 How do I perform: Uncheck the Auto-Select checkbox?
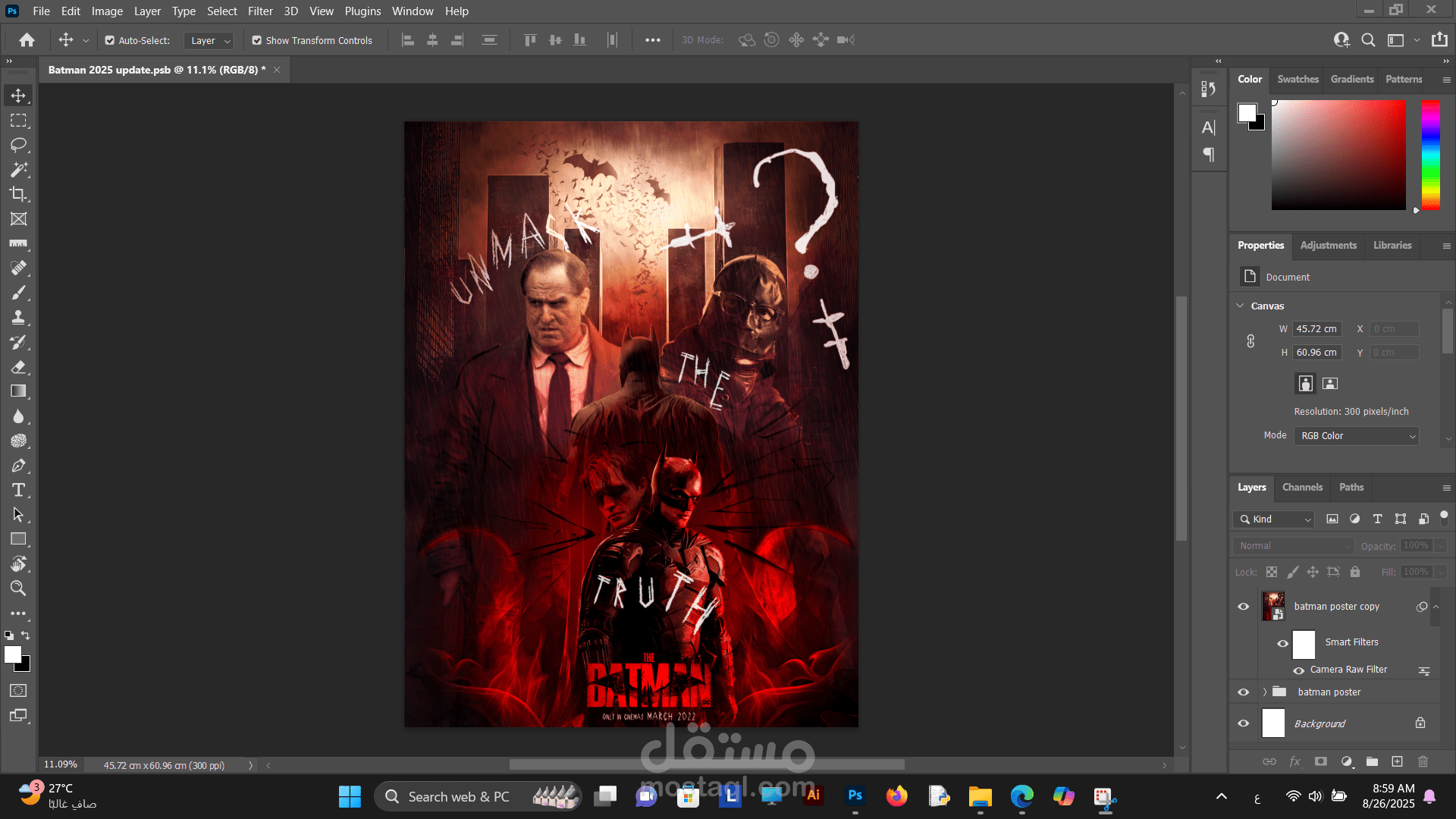tap(110, 40)
